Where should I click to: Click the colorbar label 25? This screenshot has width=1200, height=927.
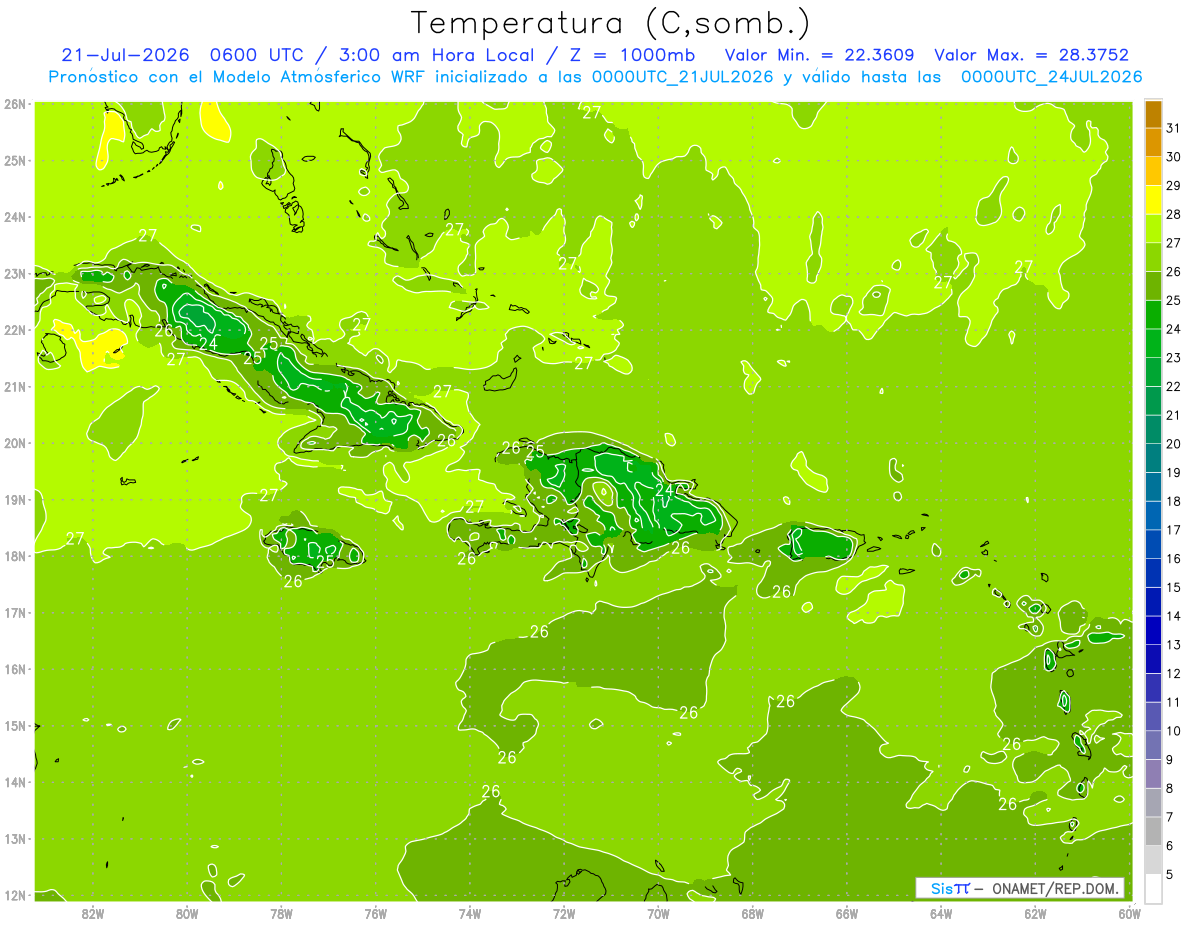click(1173, 301)
